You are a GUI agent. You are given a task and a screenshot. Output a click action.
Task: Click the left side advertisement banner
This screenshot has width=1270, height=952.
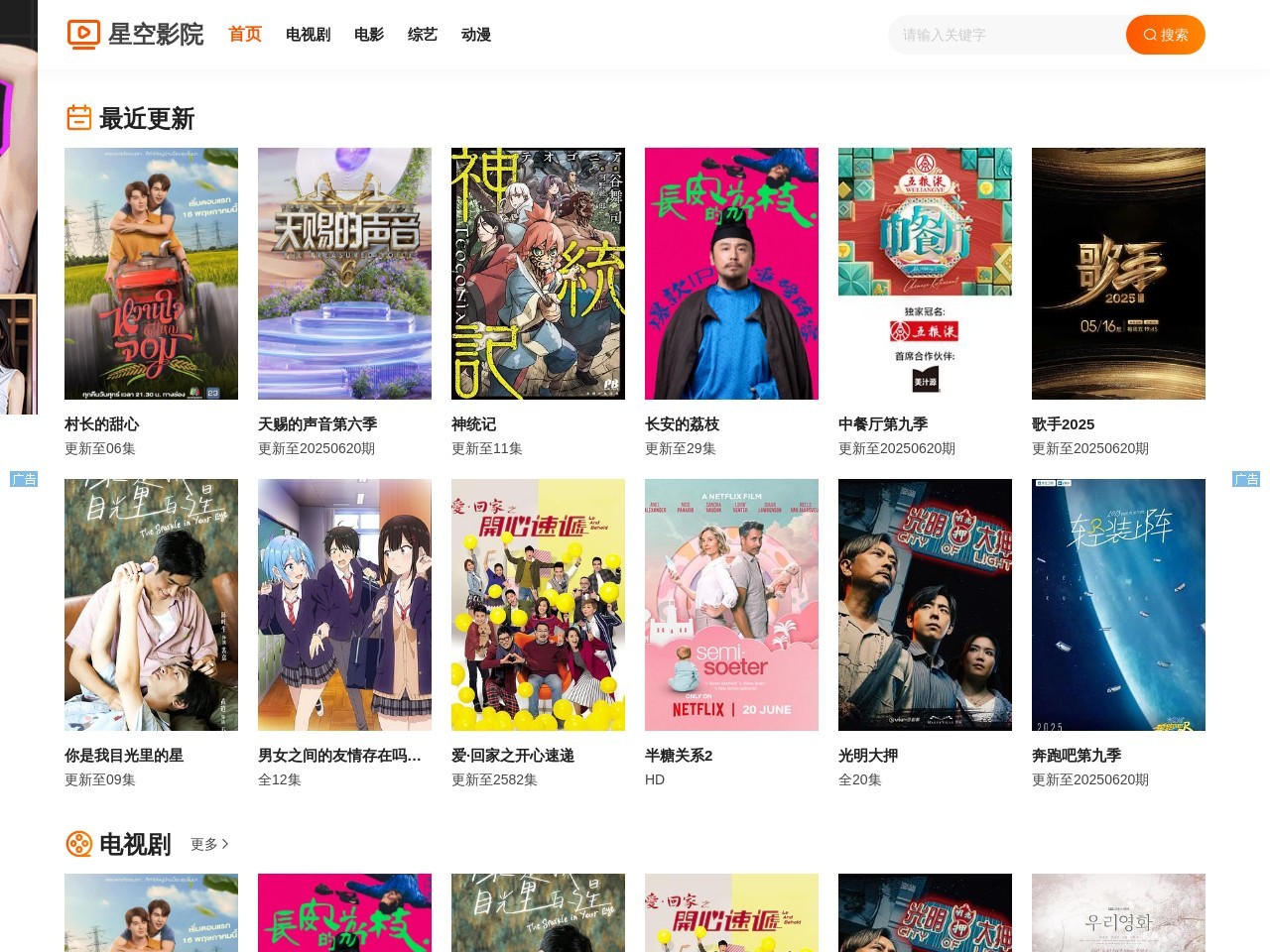tap(19, 207)
